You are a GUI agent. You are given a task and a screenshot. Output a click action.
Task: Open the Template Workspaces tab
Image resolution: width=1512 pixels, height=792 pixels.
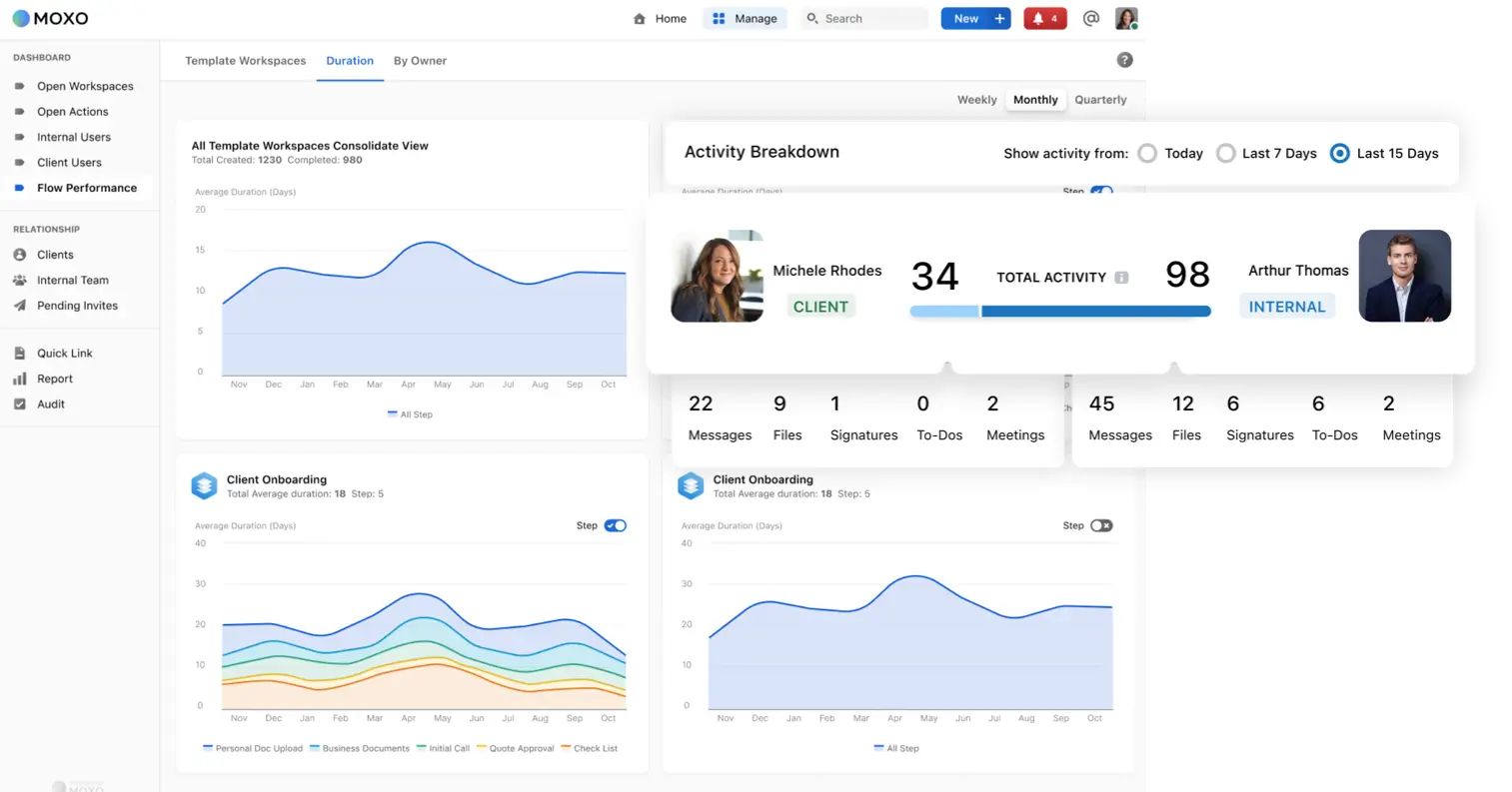[x=245, y=60]
